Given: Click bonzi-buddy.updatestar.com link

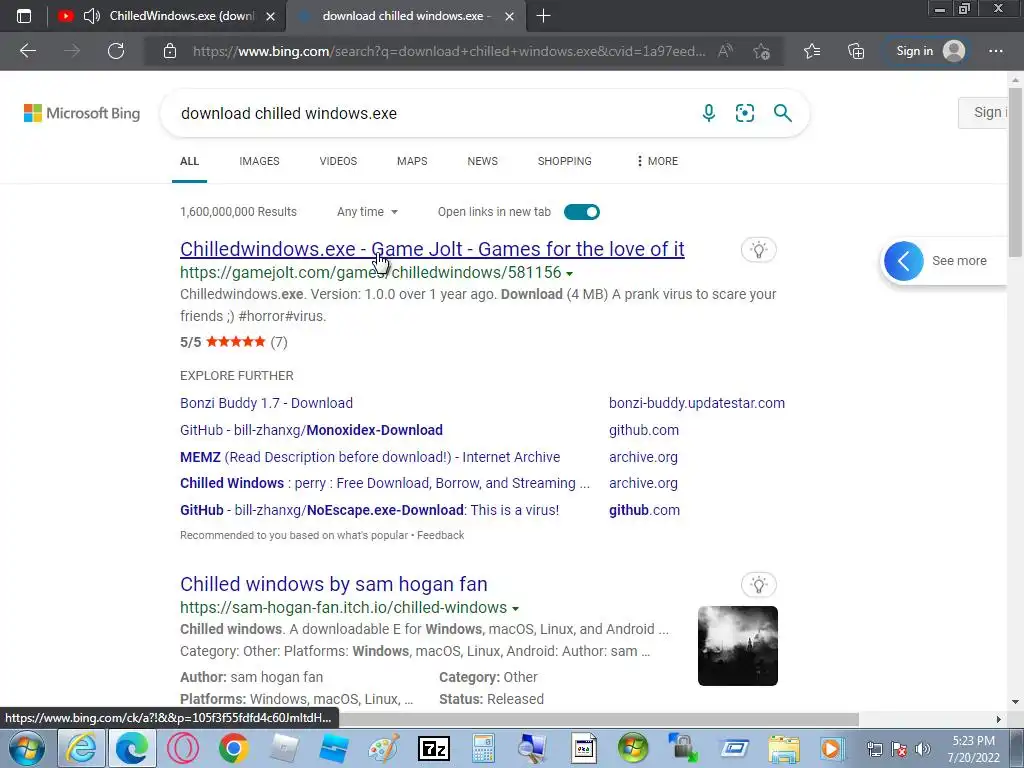Looking at the screenshot, I should [697, 403].
